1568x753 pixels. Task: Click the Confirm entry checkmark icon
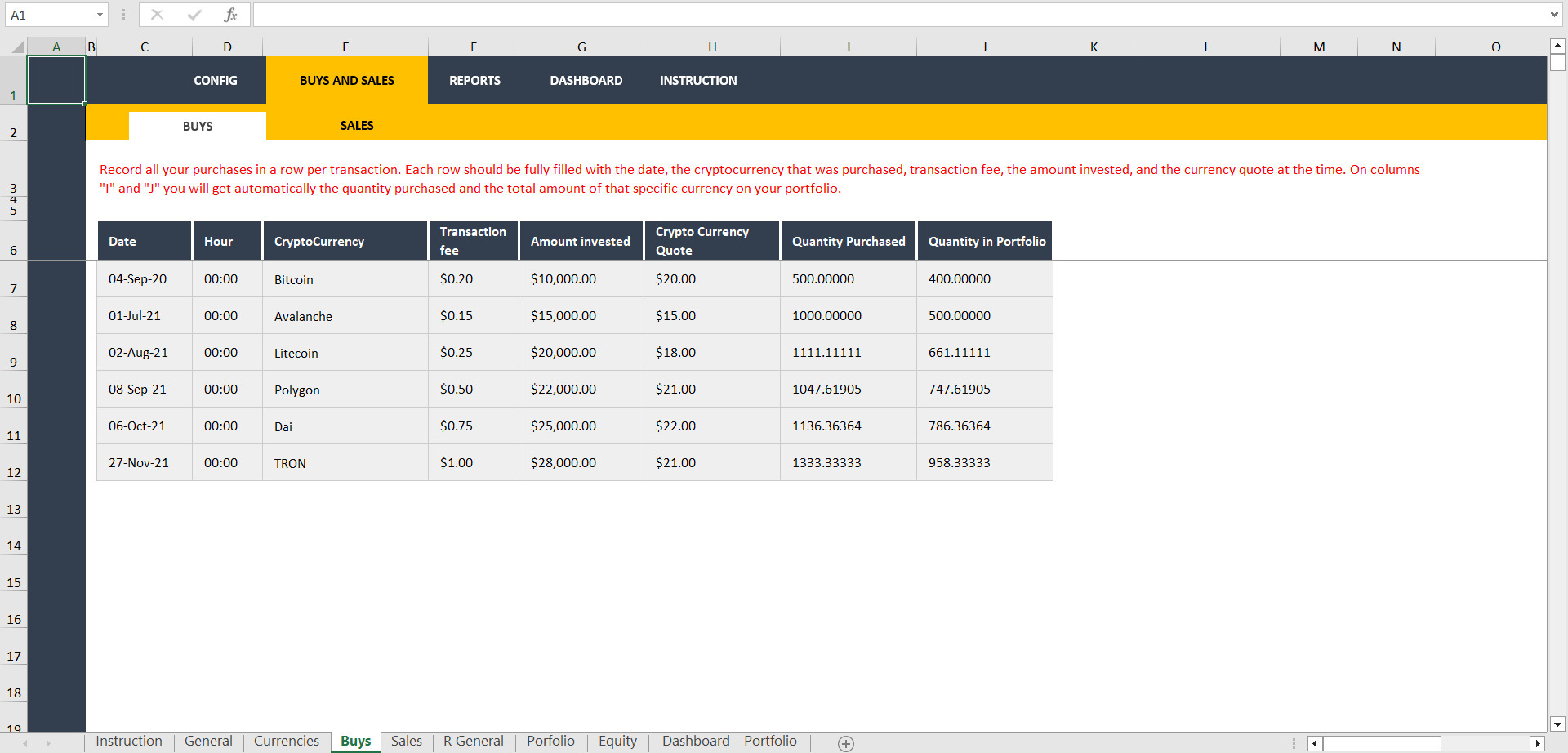pyautogui.click(x=194, y=15)
